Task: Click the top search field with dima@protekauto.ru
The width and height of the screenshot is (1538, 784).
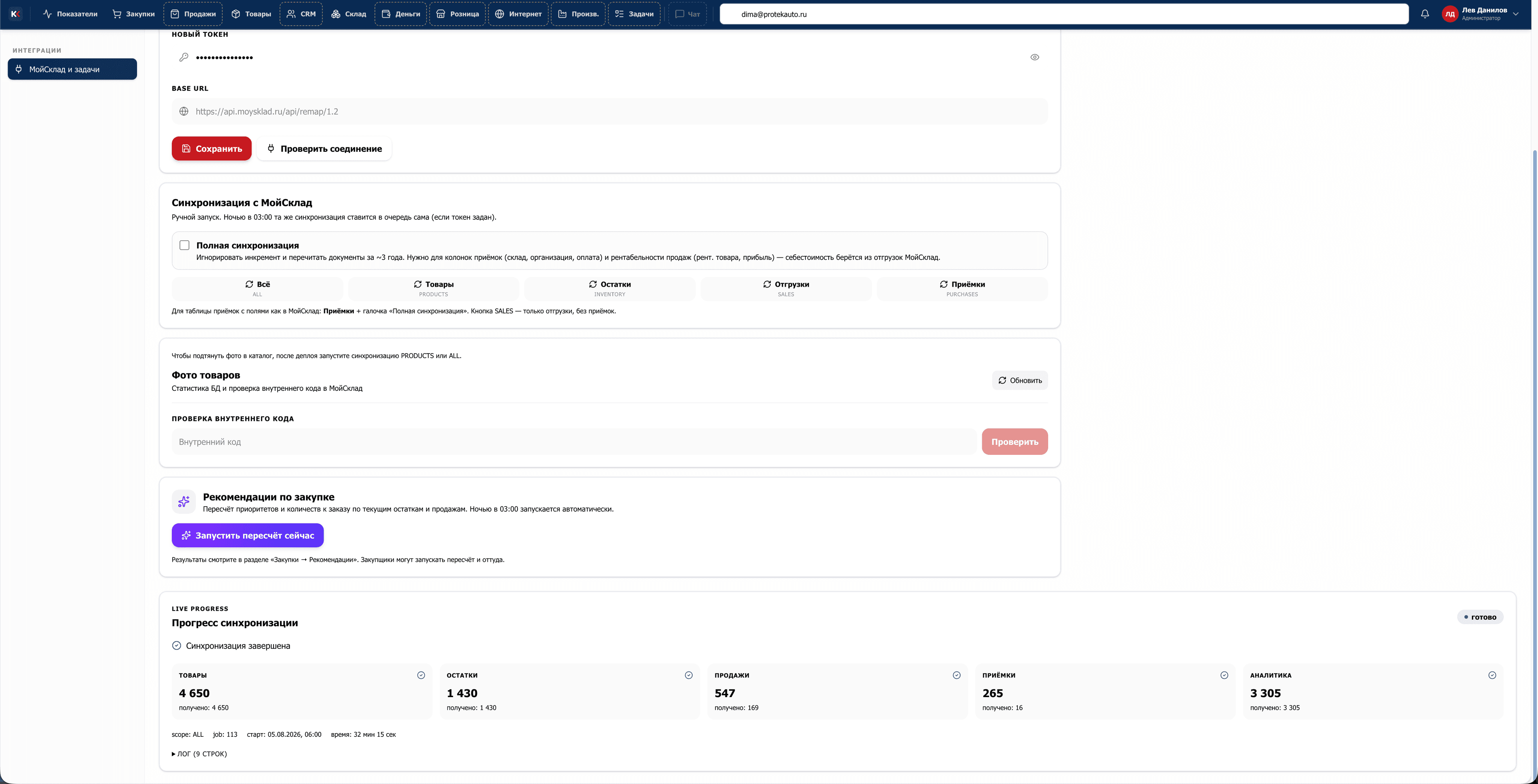Action: pyautogui.click(x=1064, y=14)
